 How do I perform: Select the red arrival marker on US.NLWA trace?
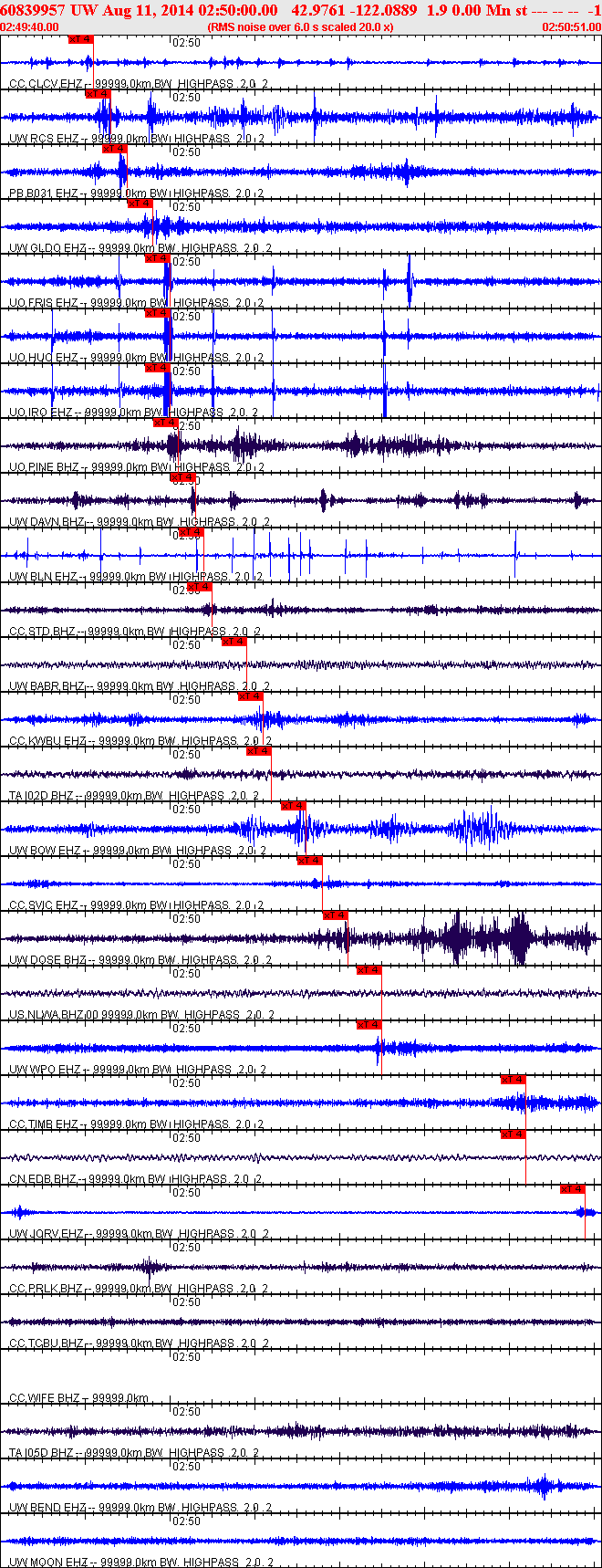(x=368, y=970)
